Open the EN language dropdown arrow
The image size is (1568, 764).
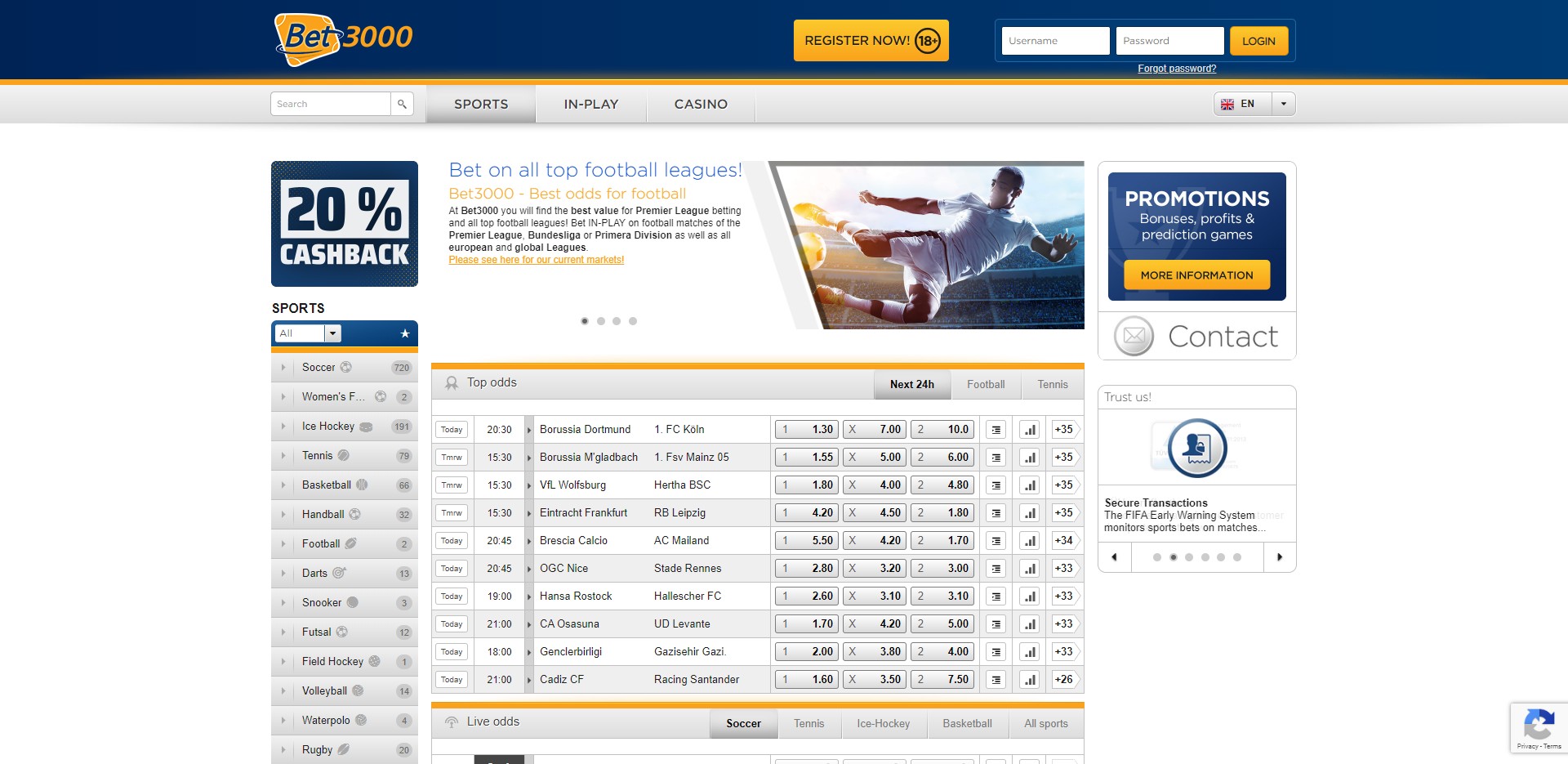coord(1284,104)
